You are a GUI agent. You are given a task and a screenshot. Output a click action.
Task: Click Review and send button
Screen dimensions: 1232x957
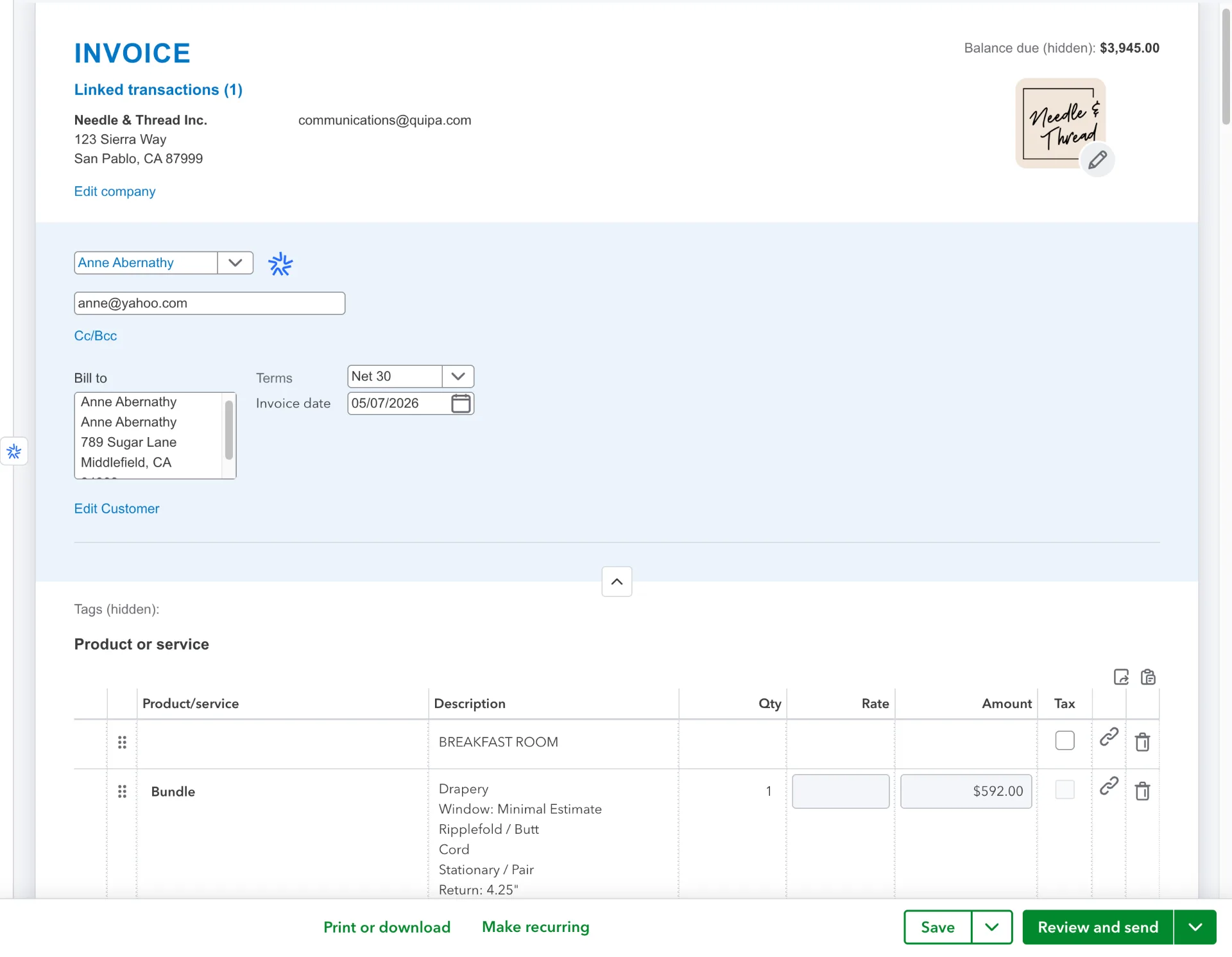[1098, 927]
